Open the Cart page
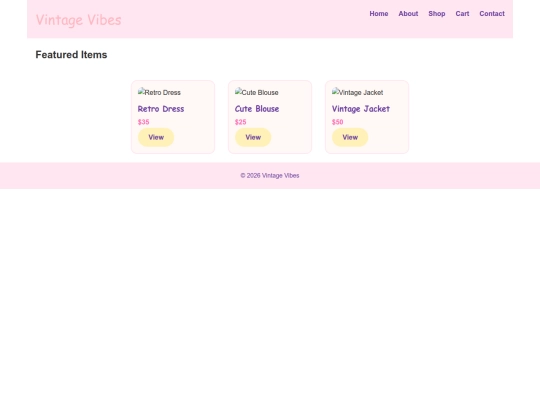 tap(462, 14)
